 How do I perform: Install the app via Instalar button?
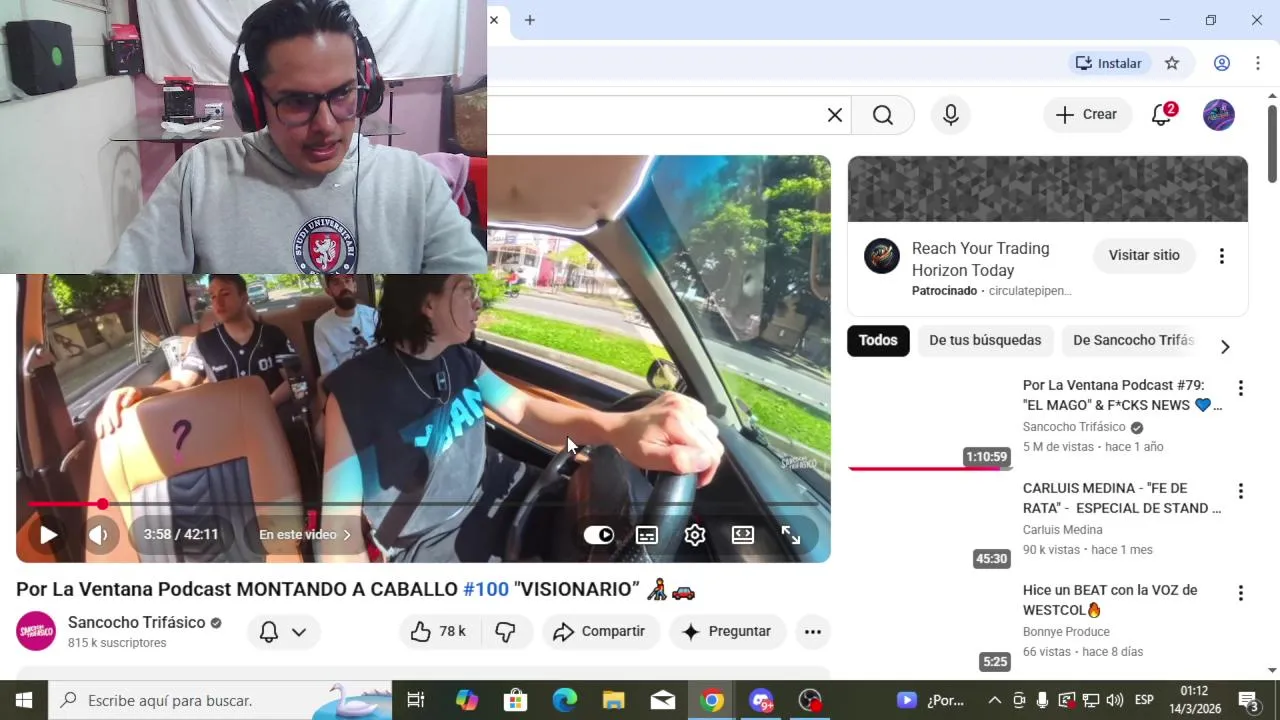1108,63
